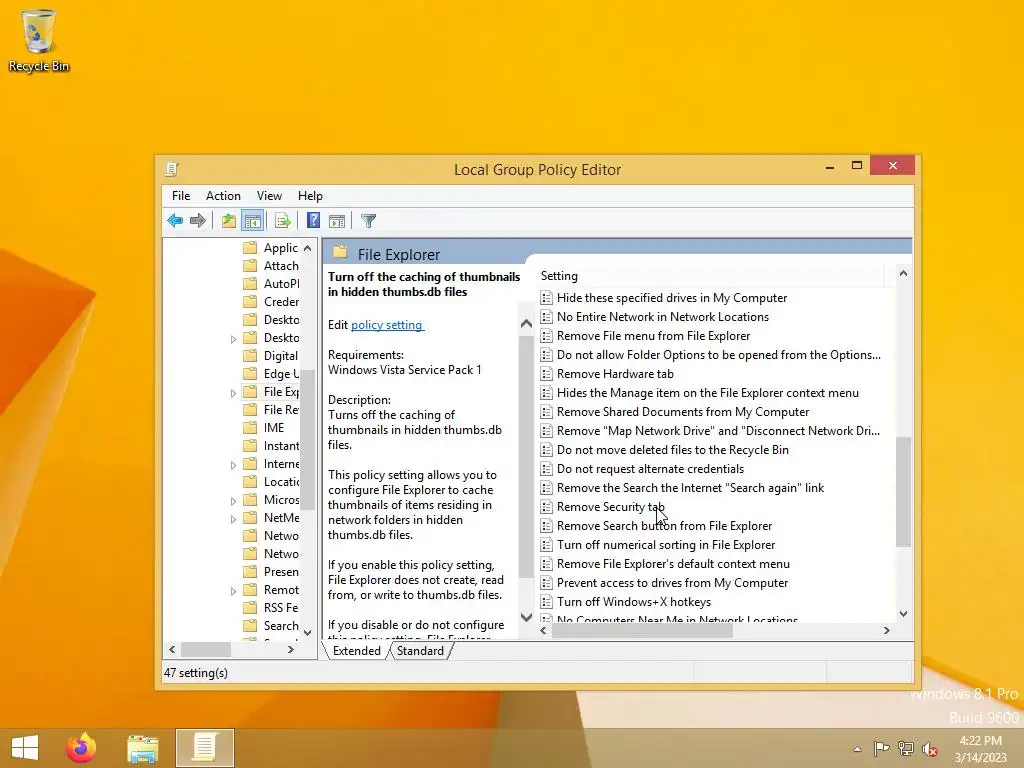Open the Action menu
Screen dimensions: 1024x768
223,196
